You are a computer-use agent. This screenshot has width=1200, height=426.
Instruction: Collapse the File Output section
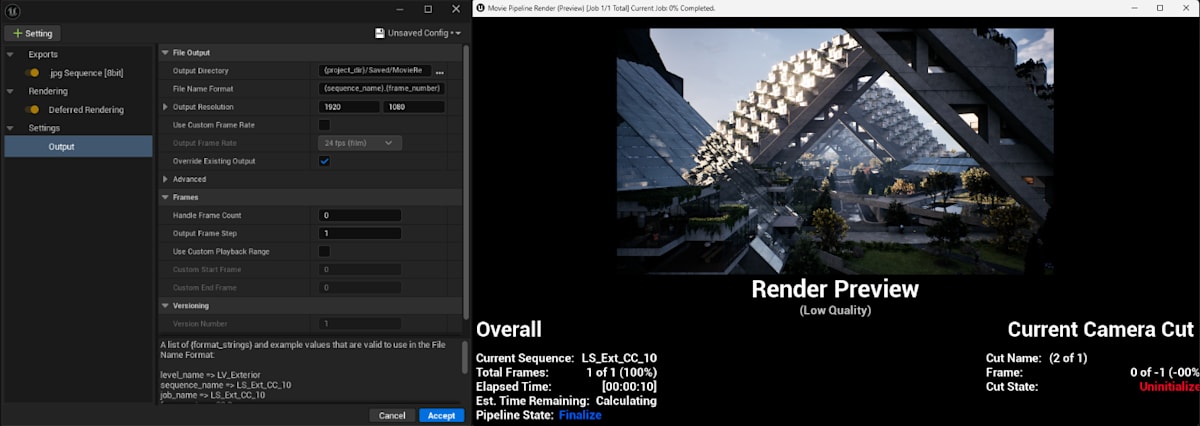coord(166,52)
